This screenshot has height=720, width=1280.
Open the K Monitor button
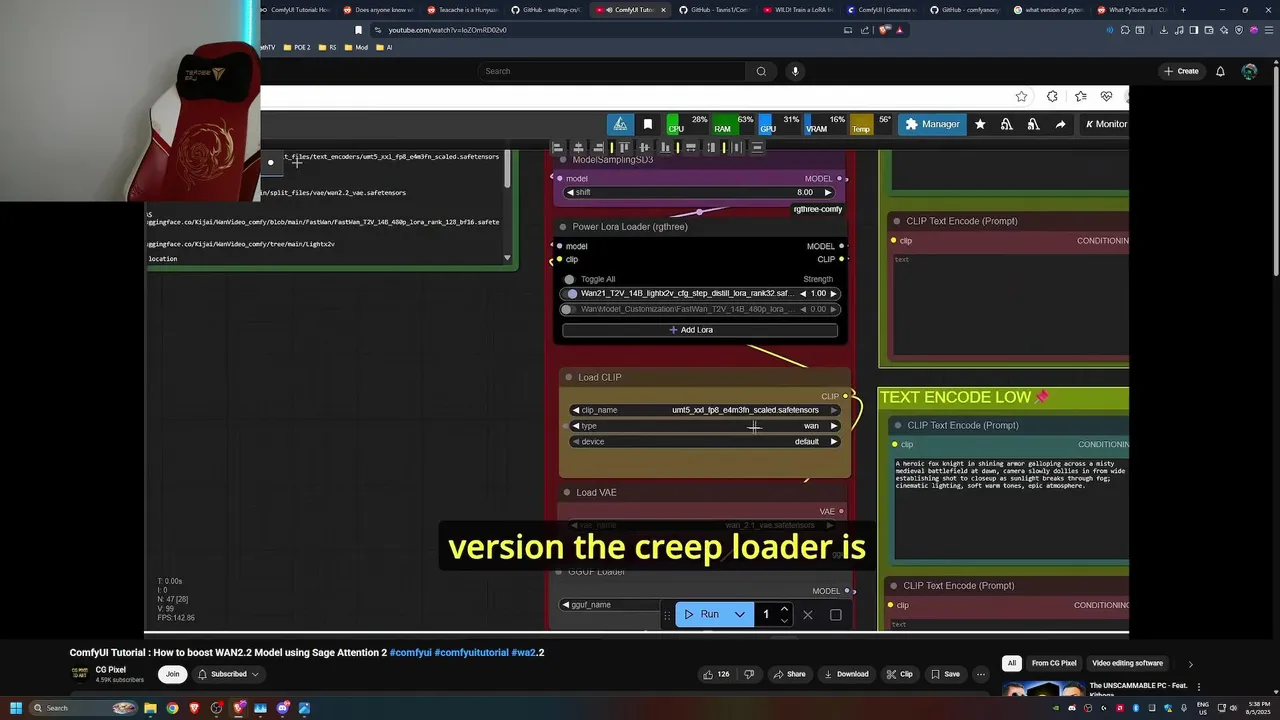pyautogui.click(x=1105, y=124)
